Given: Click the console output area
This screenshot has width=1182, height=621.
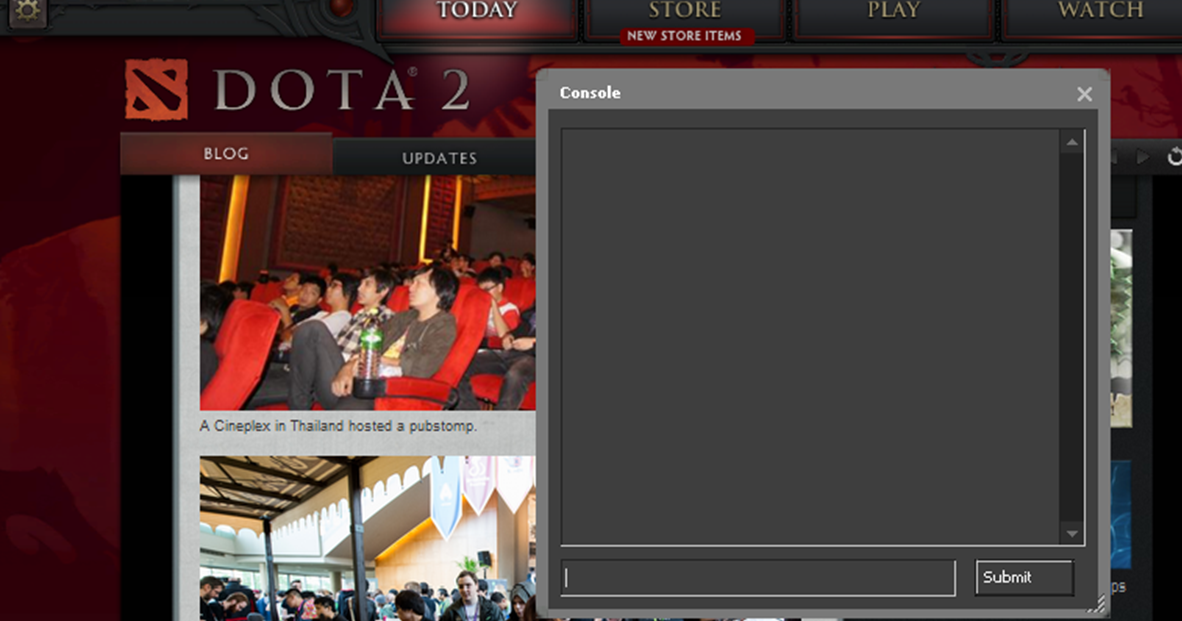Looking at the screenshot, I should click(x=810, y=336).
